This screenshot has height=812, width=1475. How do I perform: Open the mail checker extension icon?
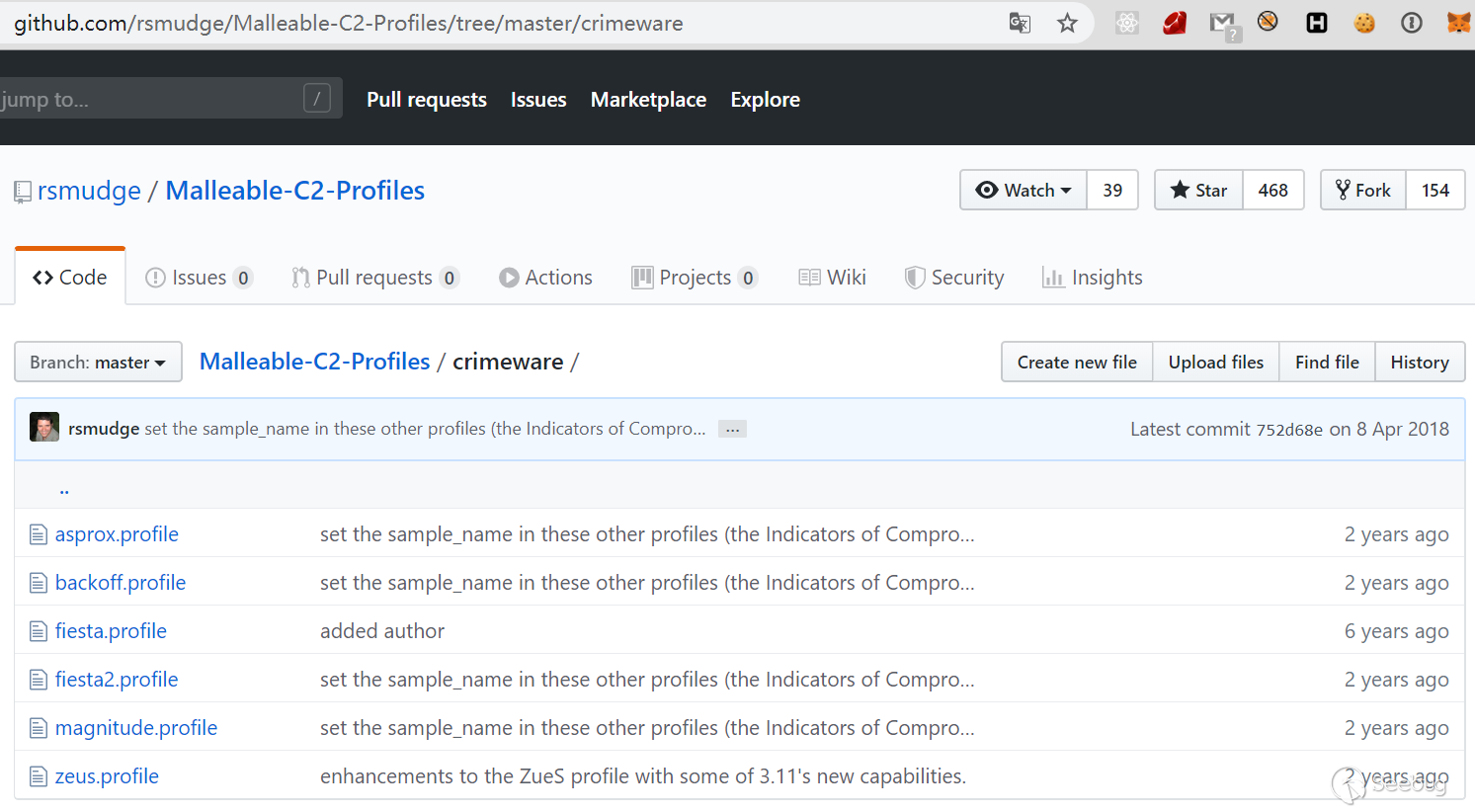[x=1223, y=25]
